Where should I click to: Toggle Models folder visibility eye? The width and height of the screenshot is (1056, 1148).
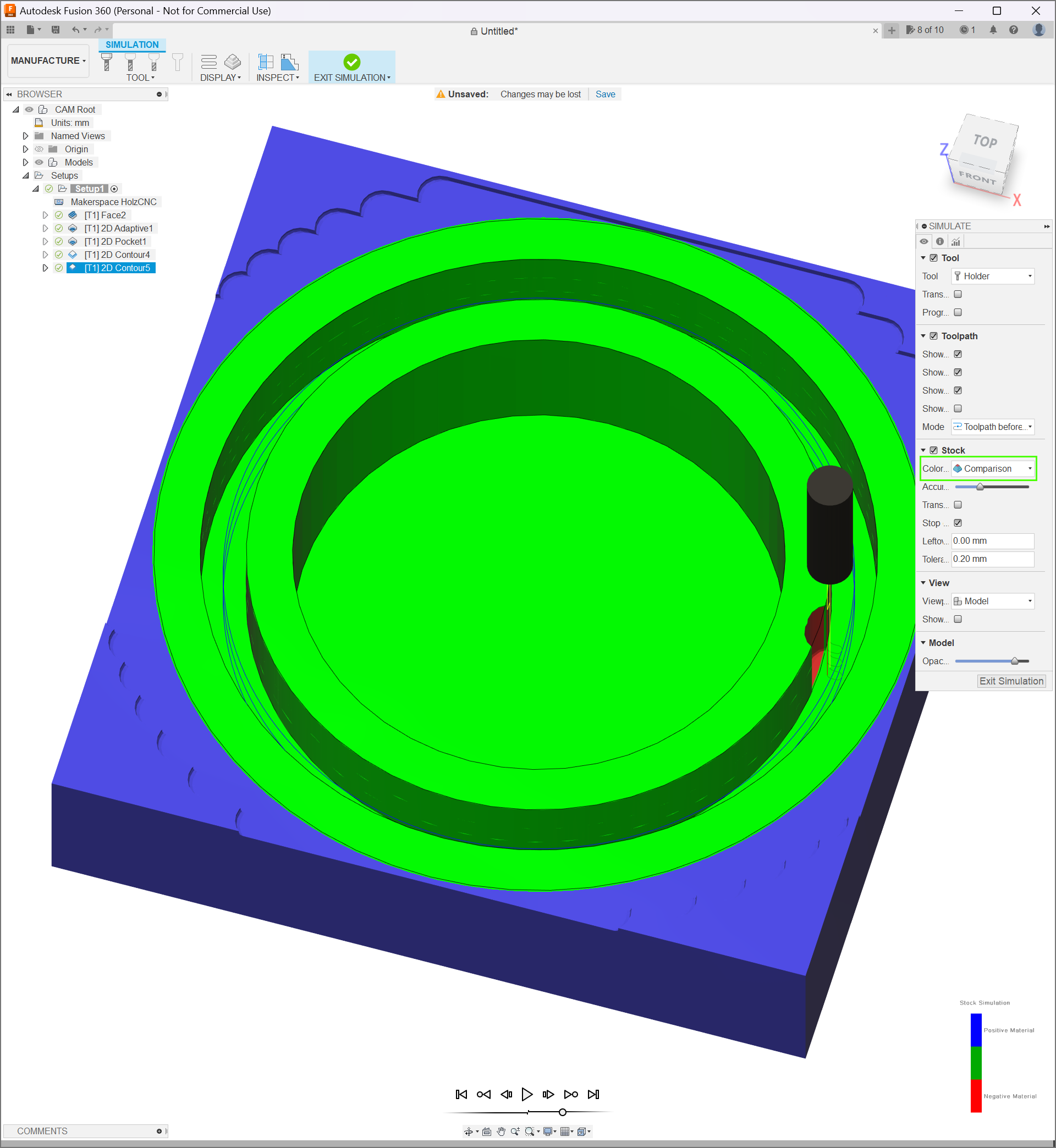tap(39, 163)
